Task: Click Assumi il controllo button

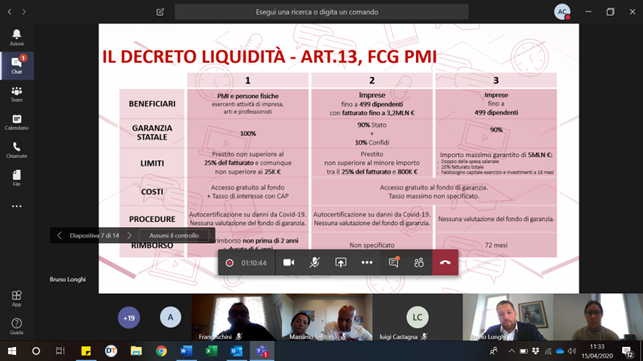Action: (x=174, y=235)
